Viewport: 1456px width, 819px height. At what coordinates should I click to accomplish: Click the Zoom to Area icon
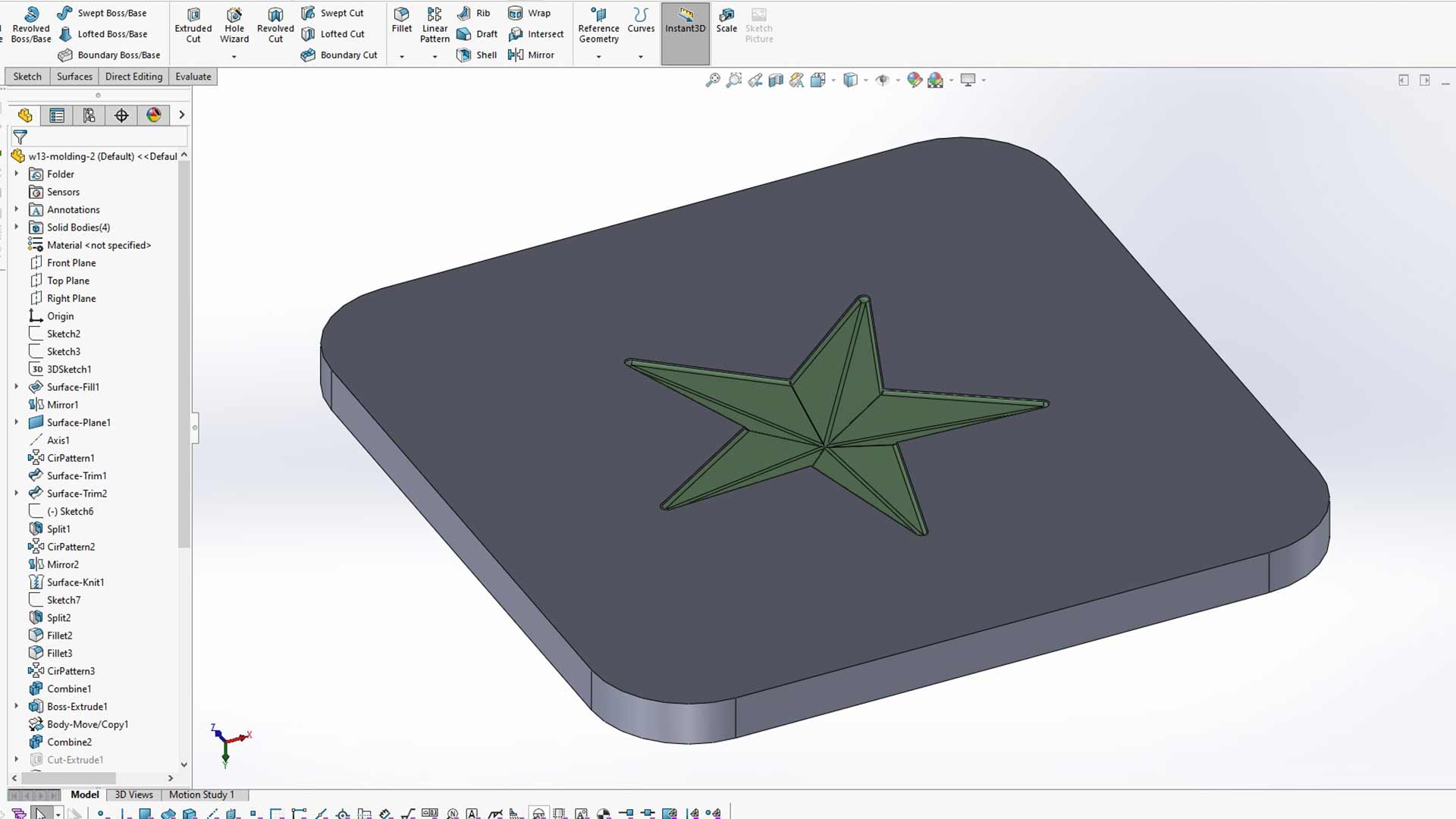click(x=734, y=80)
